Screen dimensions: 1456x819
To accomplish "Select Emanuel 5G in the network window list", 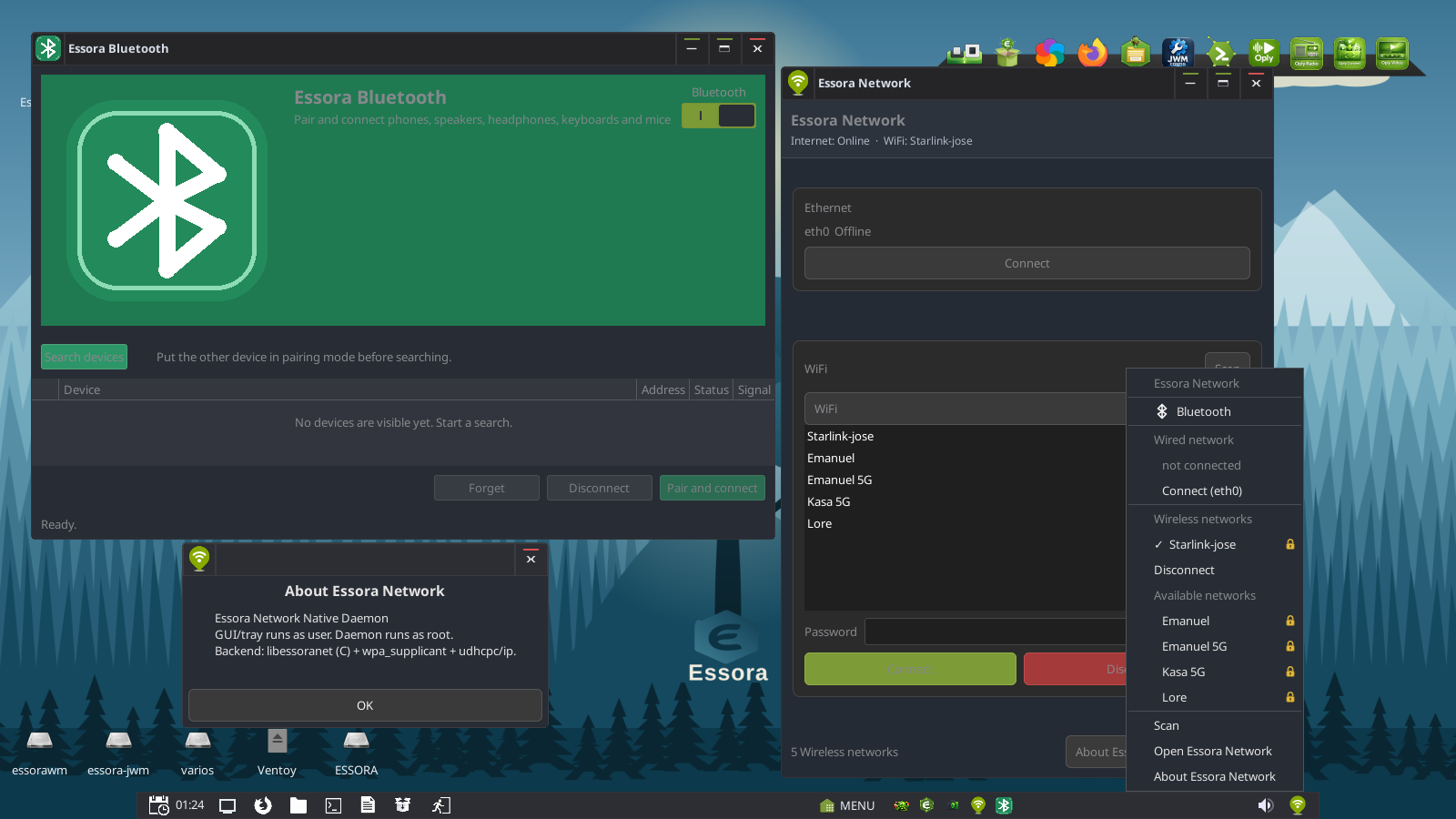I will click(x=965, y=480).
